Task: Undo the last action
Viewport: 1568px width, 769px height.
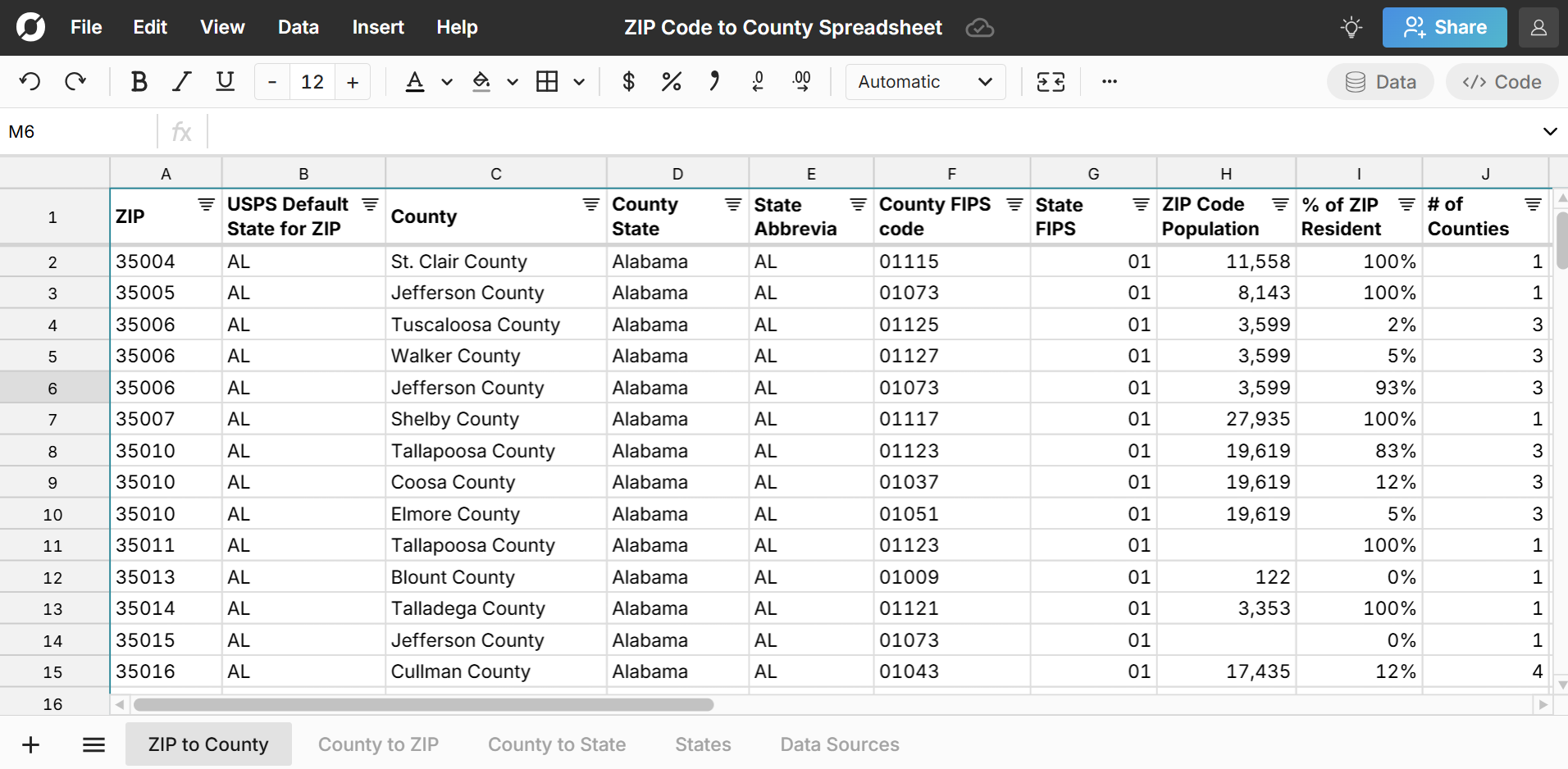Action: point(30,81)
